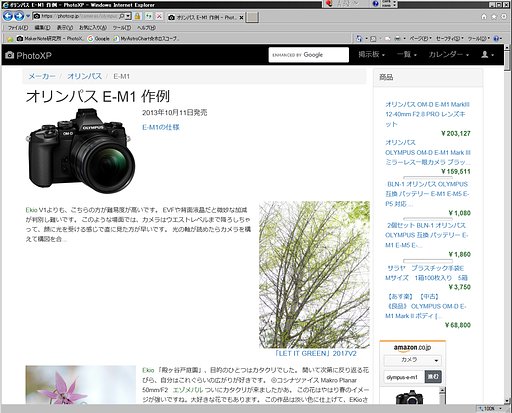Click the printer icon in command bar
The height and width of the screenshot is (413, 512).
[397, 39]
